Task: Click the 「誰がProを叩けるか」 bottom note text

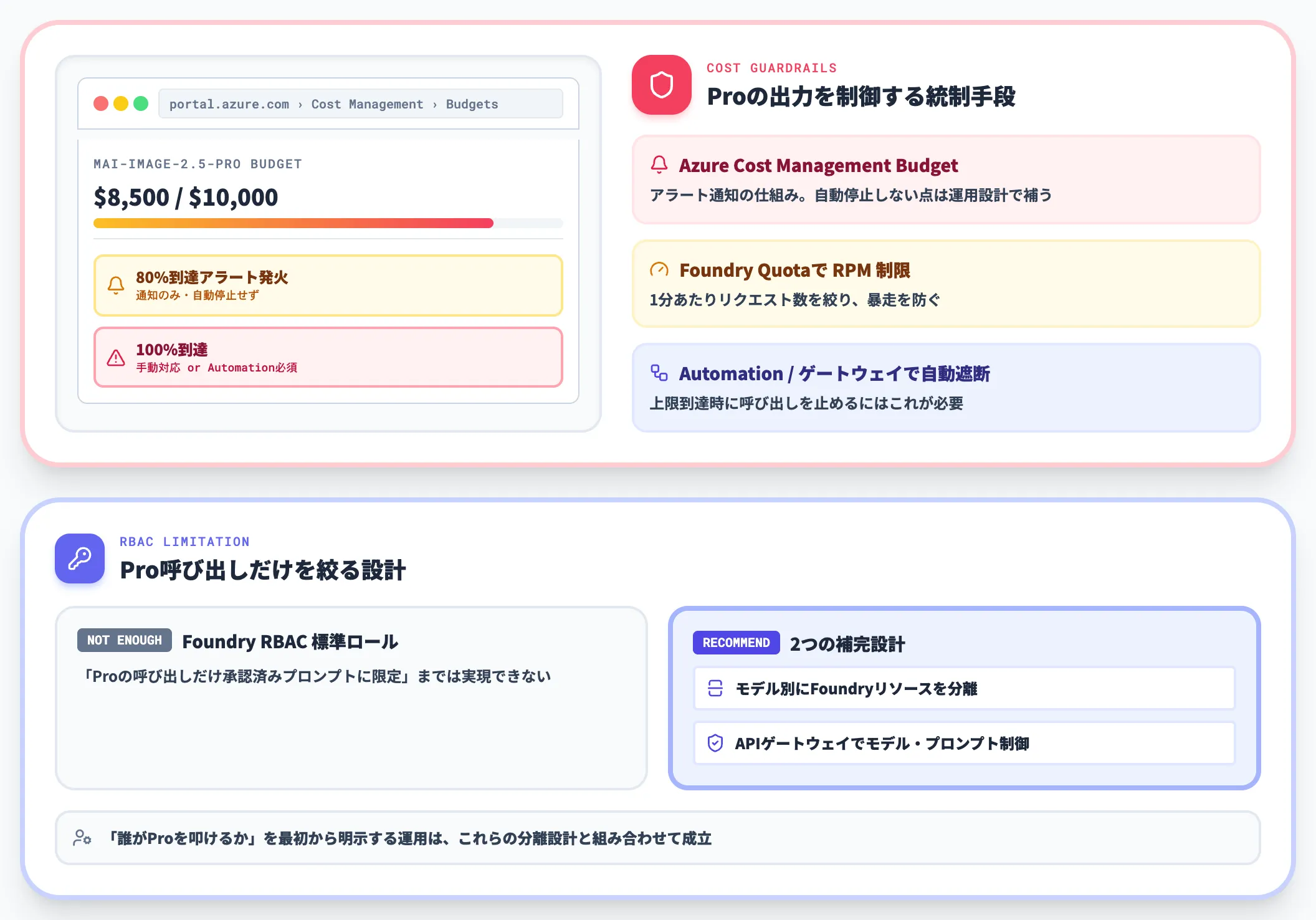Action: click(x=409, y=838)
